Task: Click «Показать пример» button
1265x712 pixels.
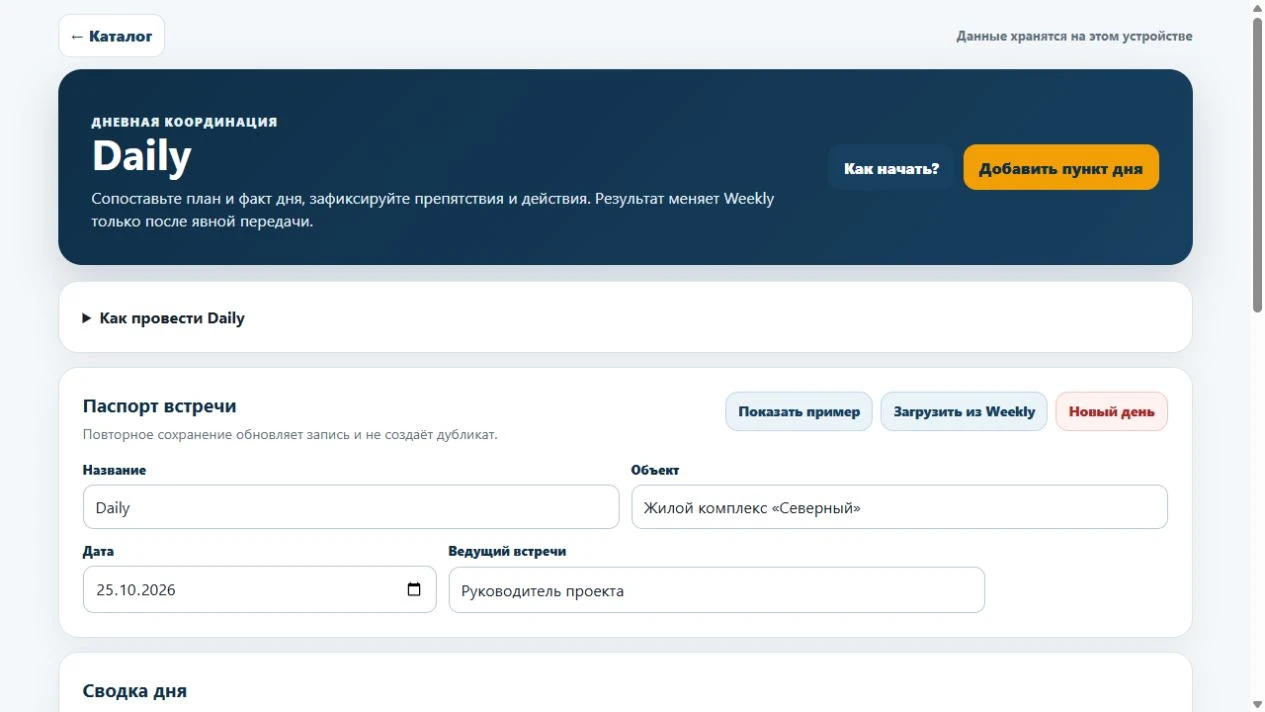Action: tap(799, 411)
